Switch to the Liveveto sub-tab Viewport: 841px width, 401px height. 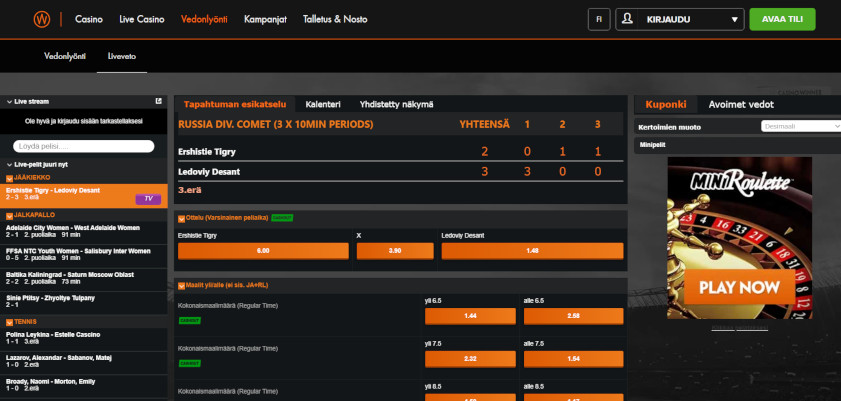122,56
